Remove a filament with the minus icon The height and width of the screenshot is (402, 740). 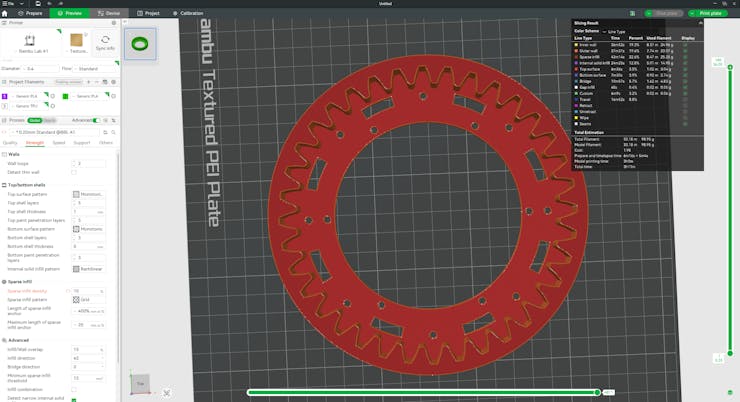pyautogui.click(x=97, y=82)
